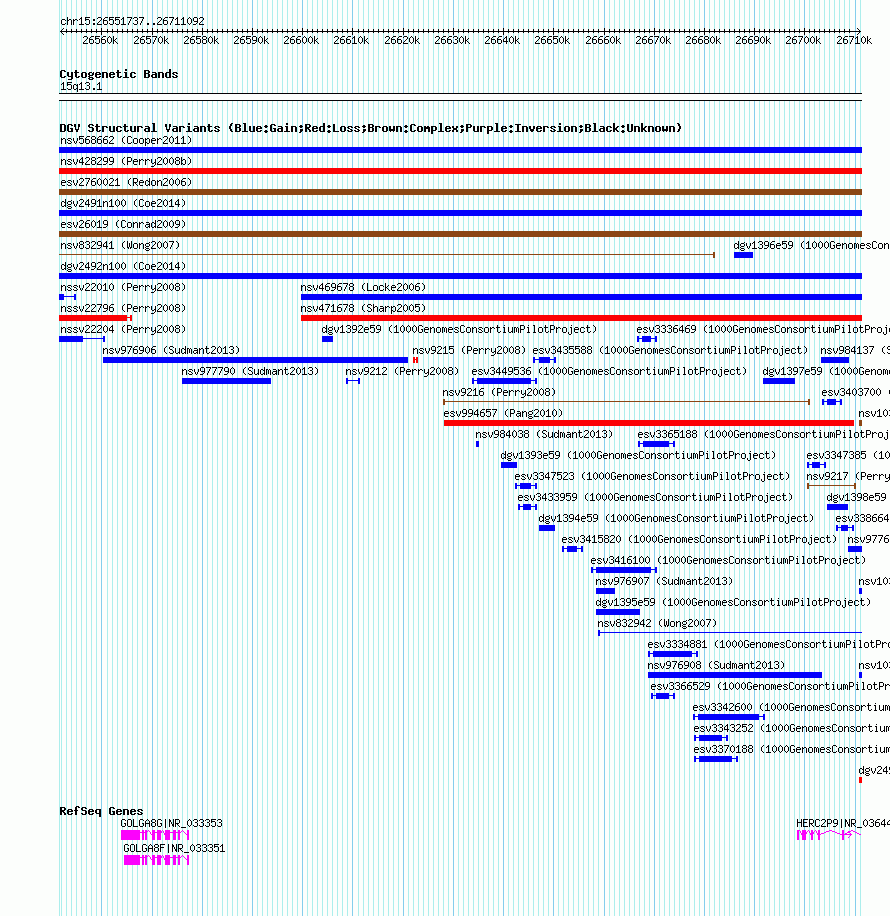Screen dimensions: 890x916
Task: Click the esv3416100 variant label
Action: (728, 561)
